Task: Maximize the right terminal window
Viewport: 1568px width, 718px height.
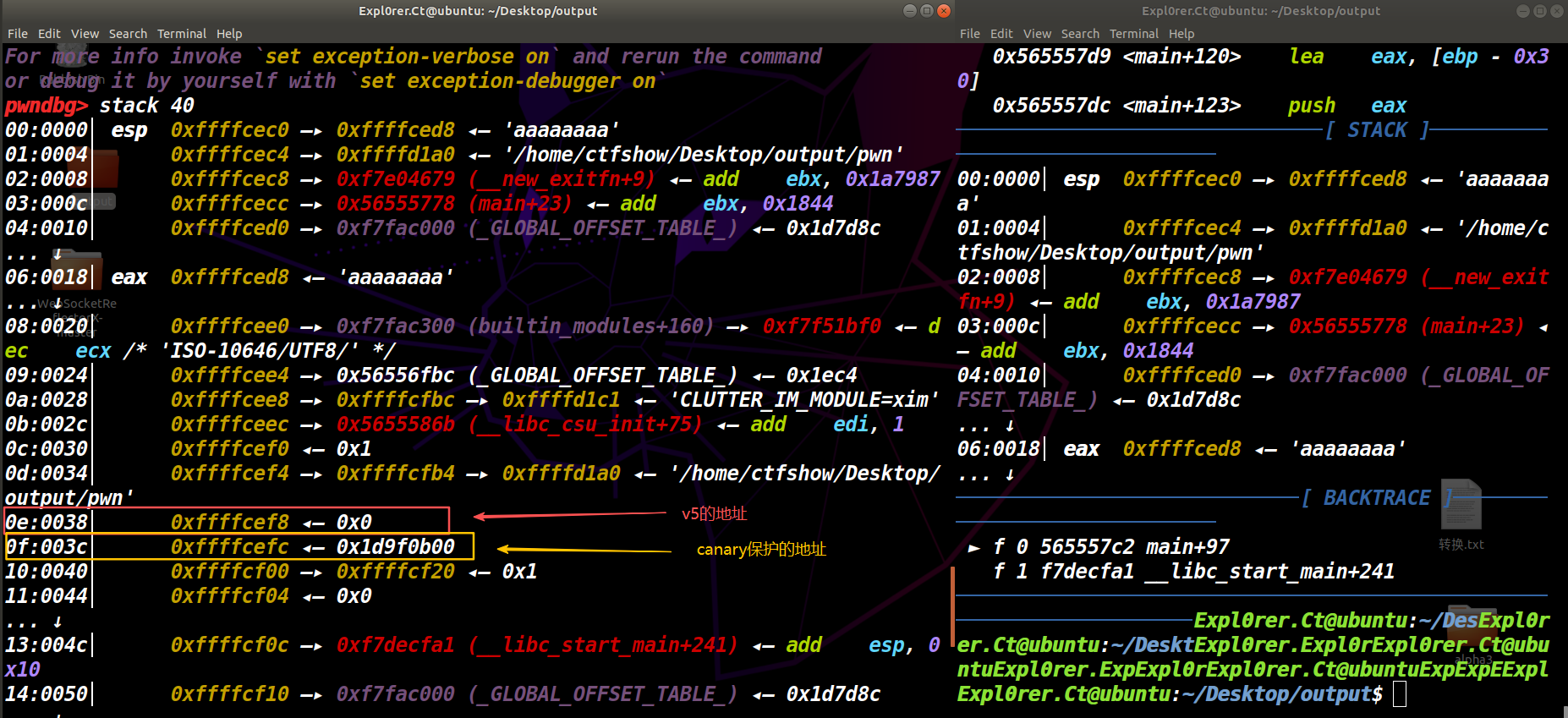Action: coord(1541,11)
